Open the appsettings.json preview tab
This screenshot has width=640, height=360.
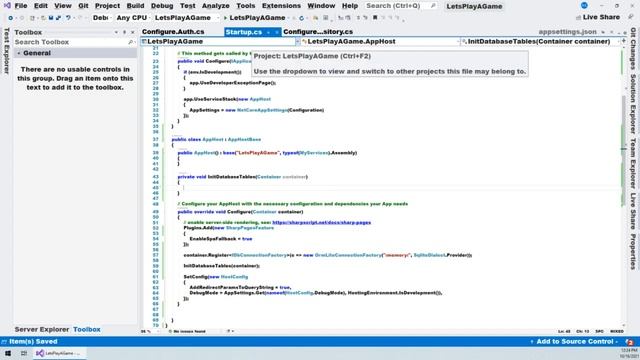point(567,32)
